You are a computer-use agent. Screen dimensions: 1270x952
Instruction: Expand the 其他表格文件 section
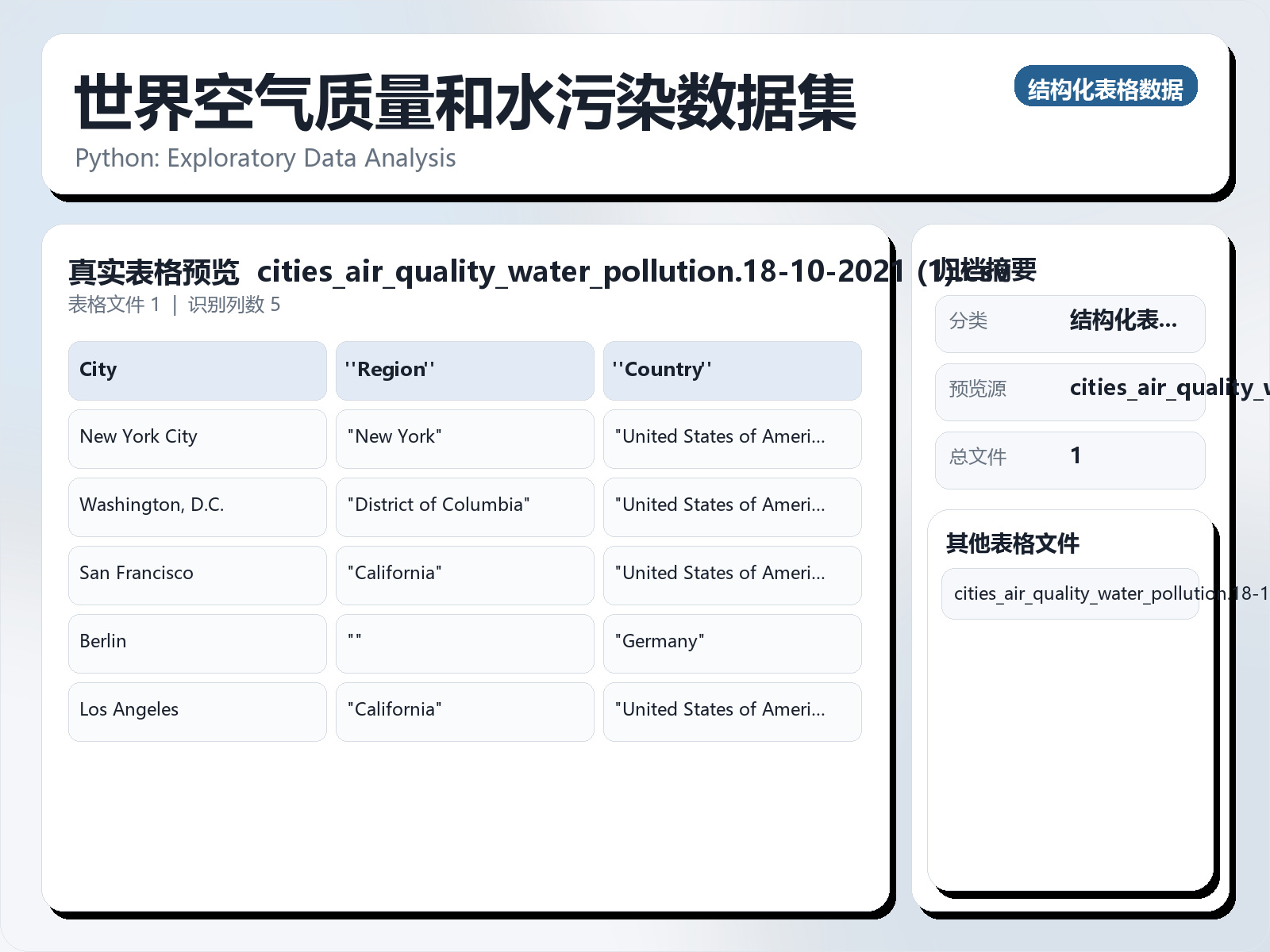coord(1013,544)
